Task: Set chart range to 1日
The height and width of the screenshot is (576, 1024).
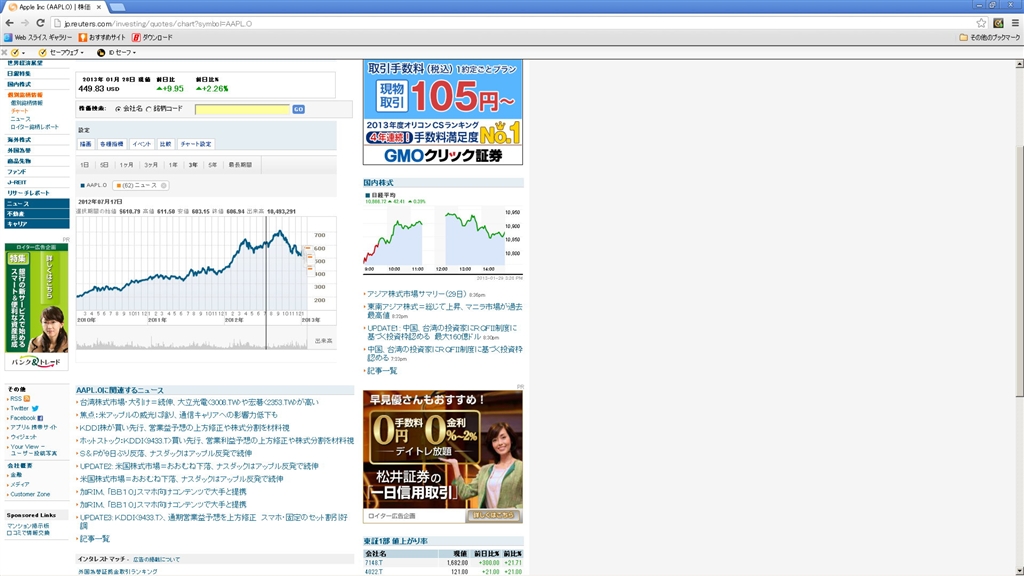Action: [84, 165]
